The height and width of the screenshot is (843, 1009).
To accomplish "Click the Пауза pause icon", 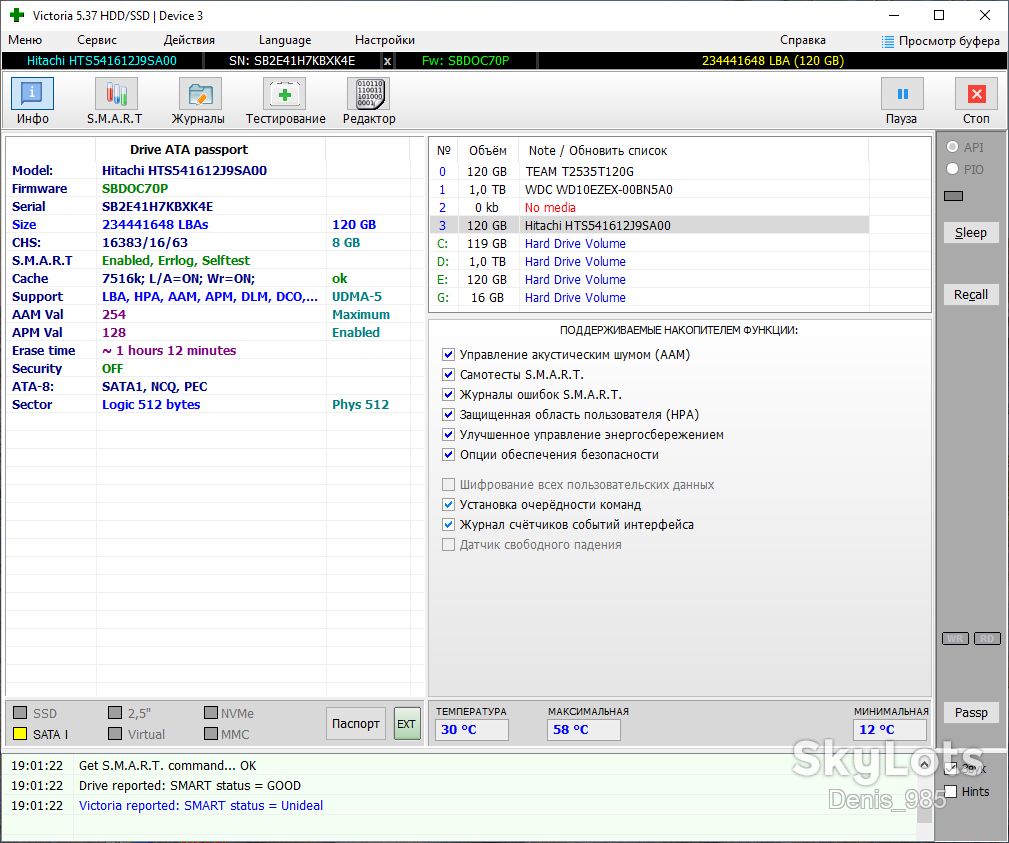I will 902,94.
